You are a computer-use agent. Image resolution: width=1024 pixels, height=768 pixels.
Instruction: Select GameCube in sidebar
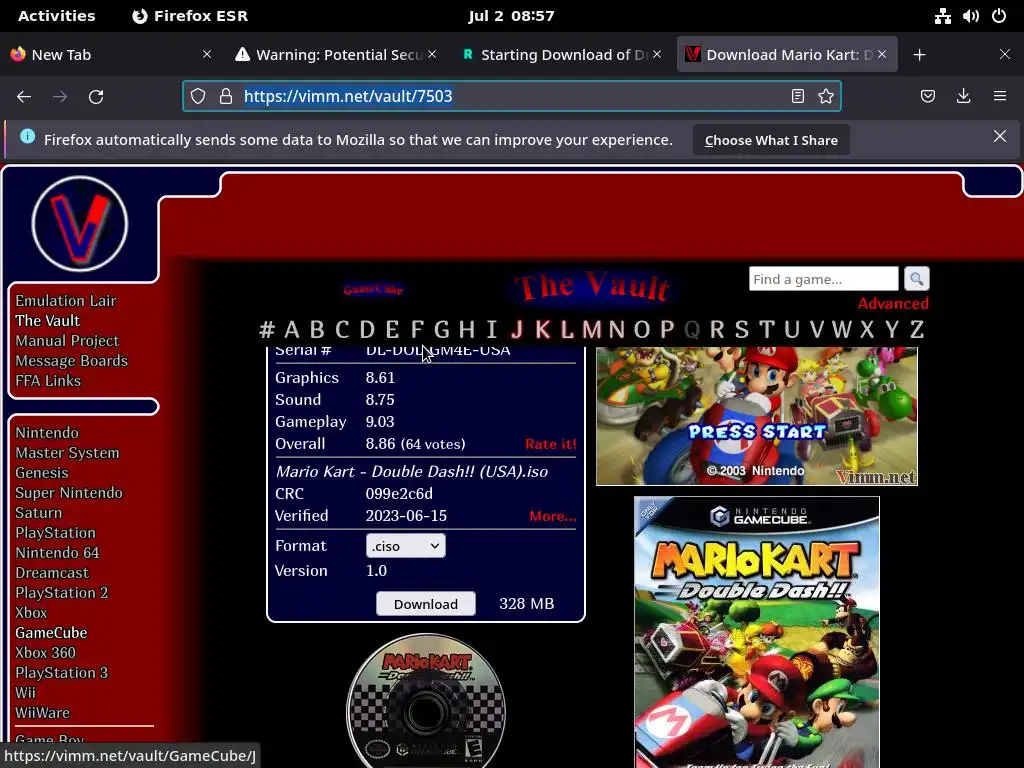click(x=51, y=633)
